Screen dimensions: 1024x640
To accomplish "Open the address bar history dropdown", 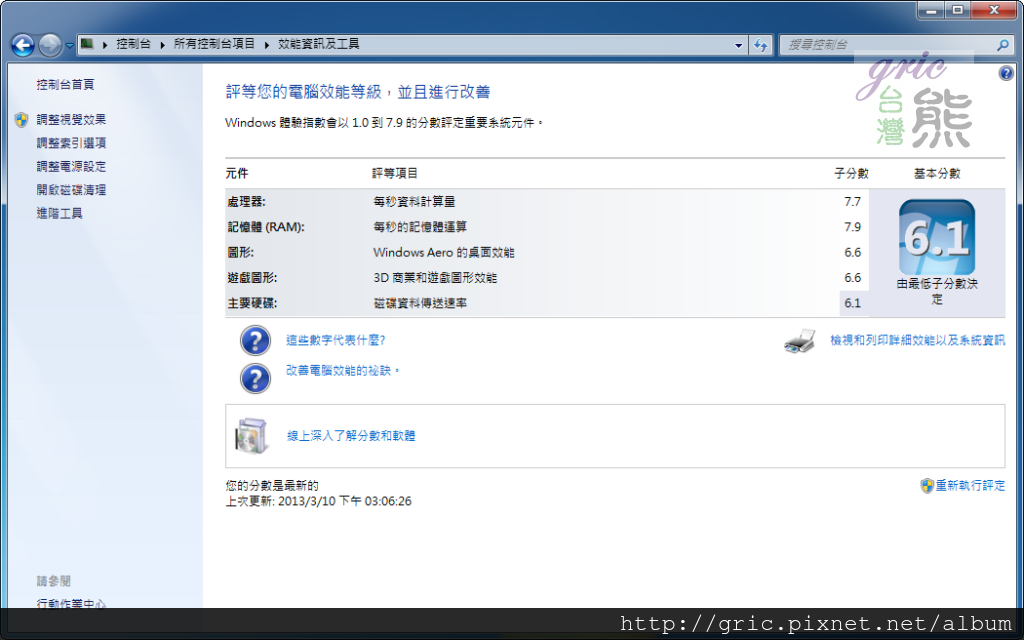I will pyautogui.click(x=738, y=45).
